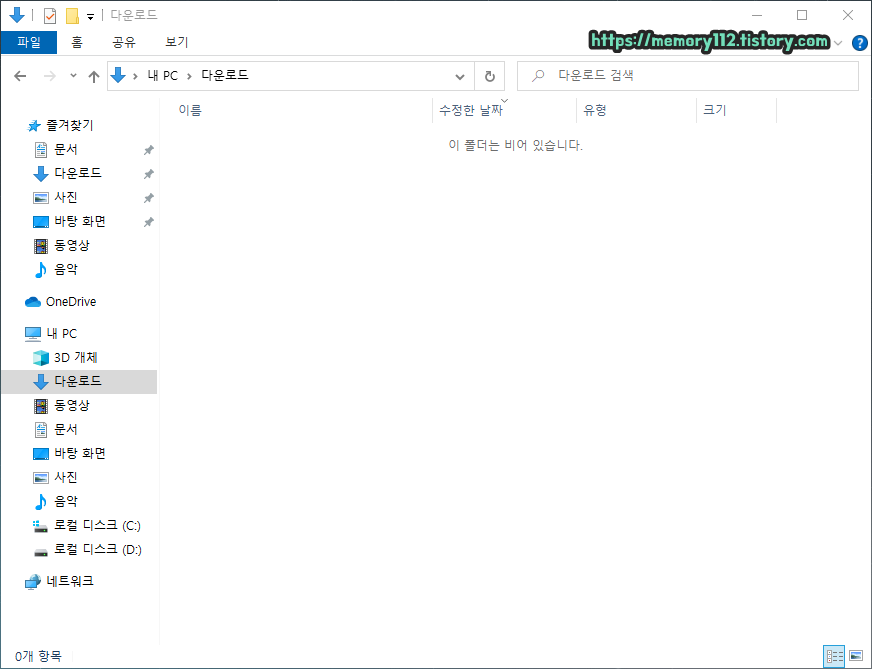Open the address bar history dropdown
The width and height of the screenshot is (872, 669).
(x=460, y=76)
